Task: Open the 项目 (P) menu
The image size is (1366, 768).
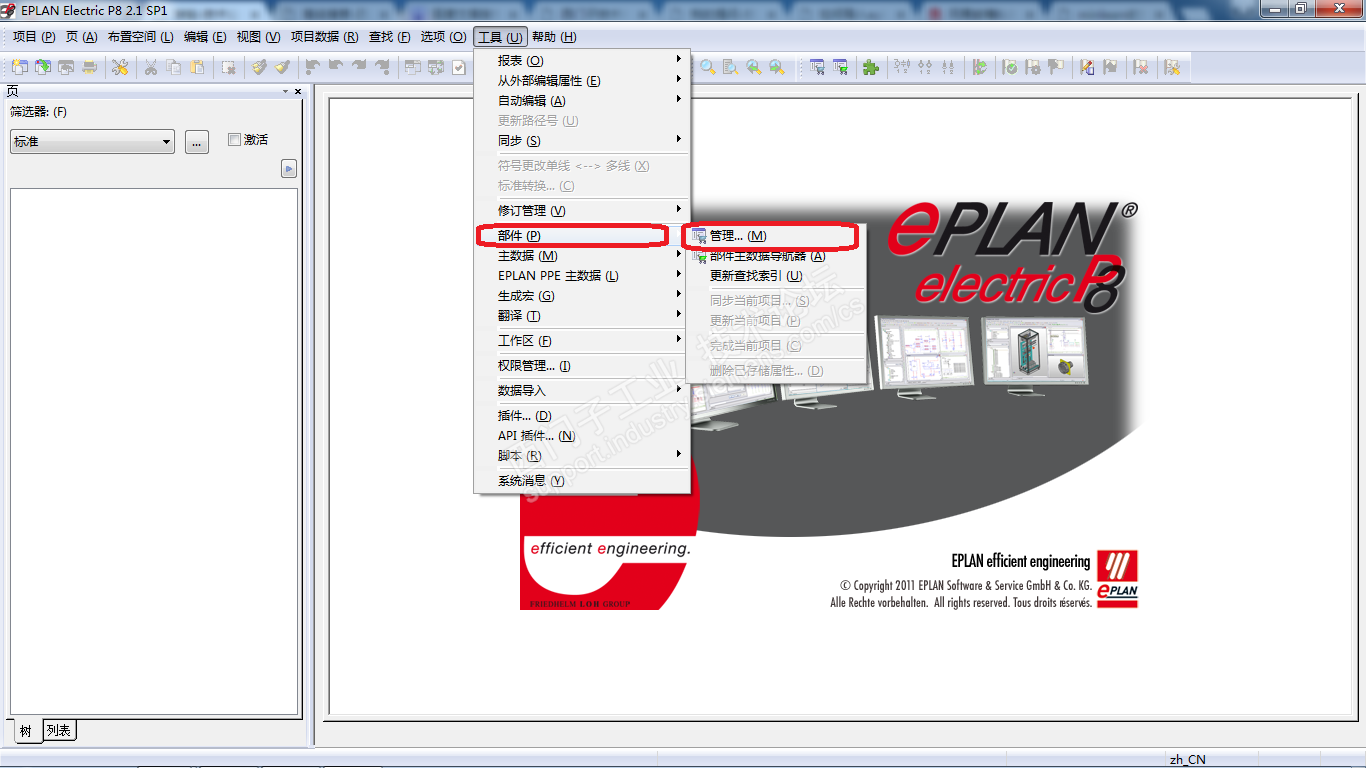Action: [x=34, y=37]
